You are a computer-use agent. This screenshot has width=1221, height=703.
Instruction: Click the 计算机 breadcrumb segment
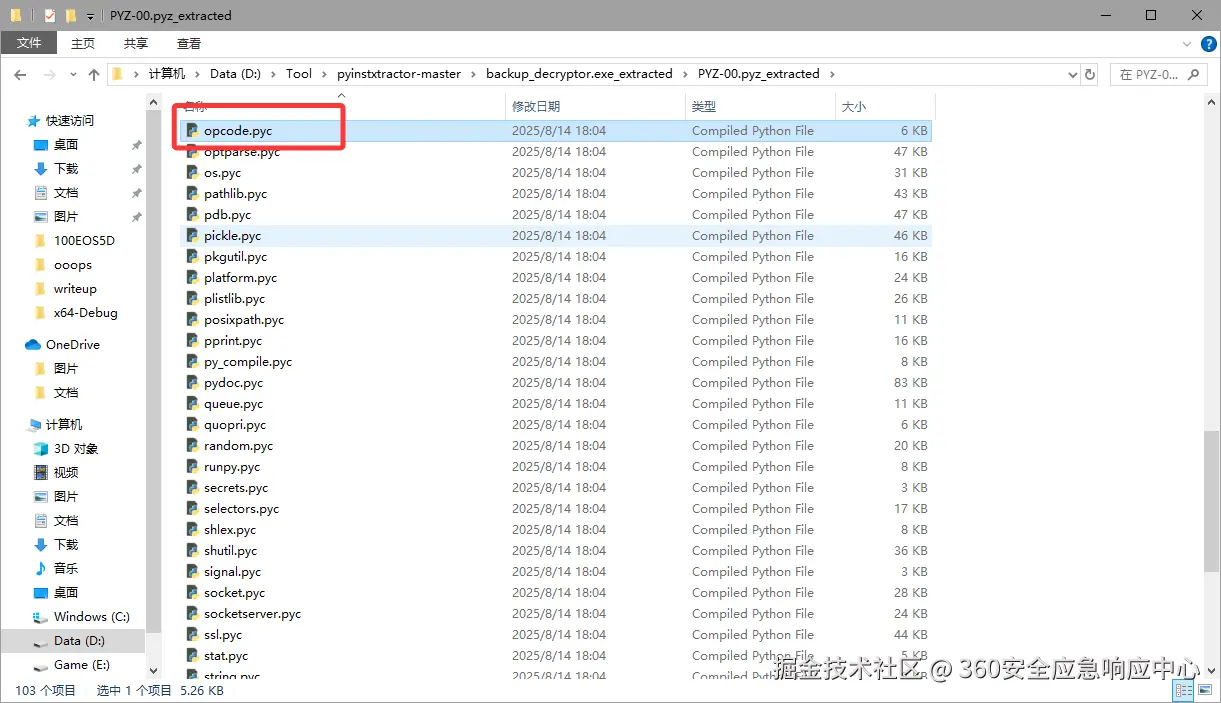[x=167, y=74]
